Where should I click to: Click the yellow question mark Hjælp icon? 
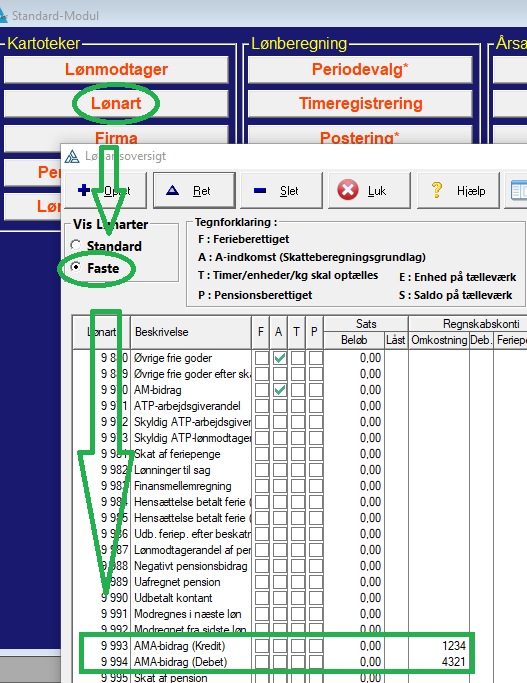436,190
